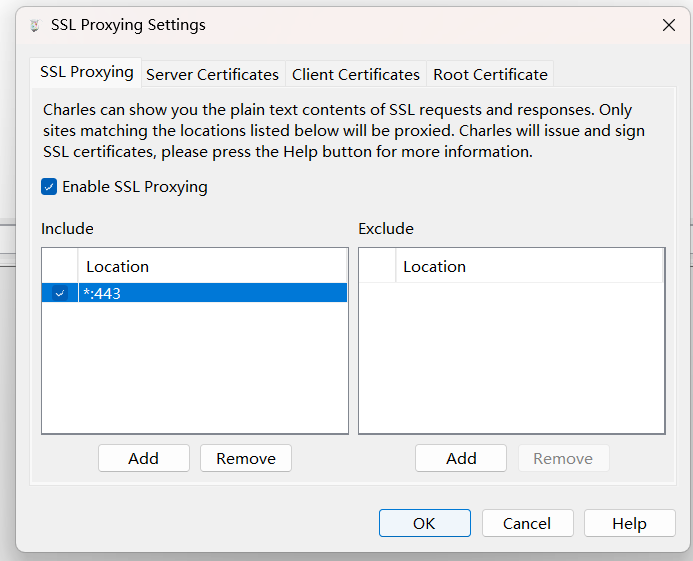Image resolution: width=693 pixels, height=561 pixels.
Task: Open Help for SSL proxying
Action: click(x=630, y=523)
